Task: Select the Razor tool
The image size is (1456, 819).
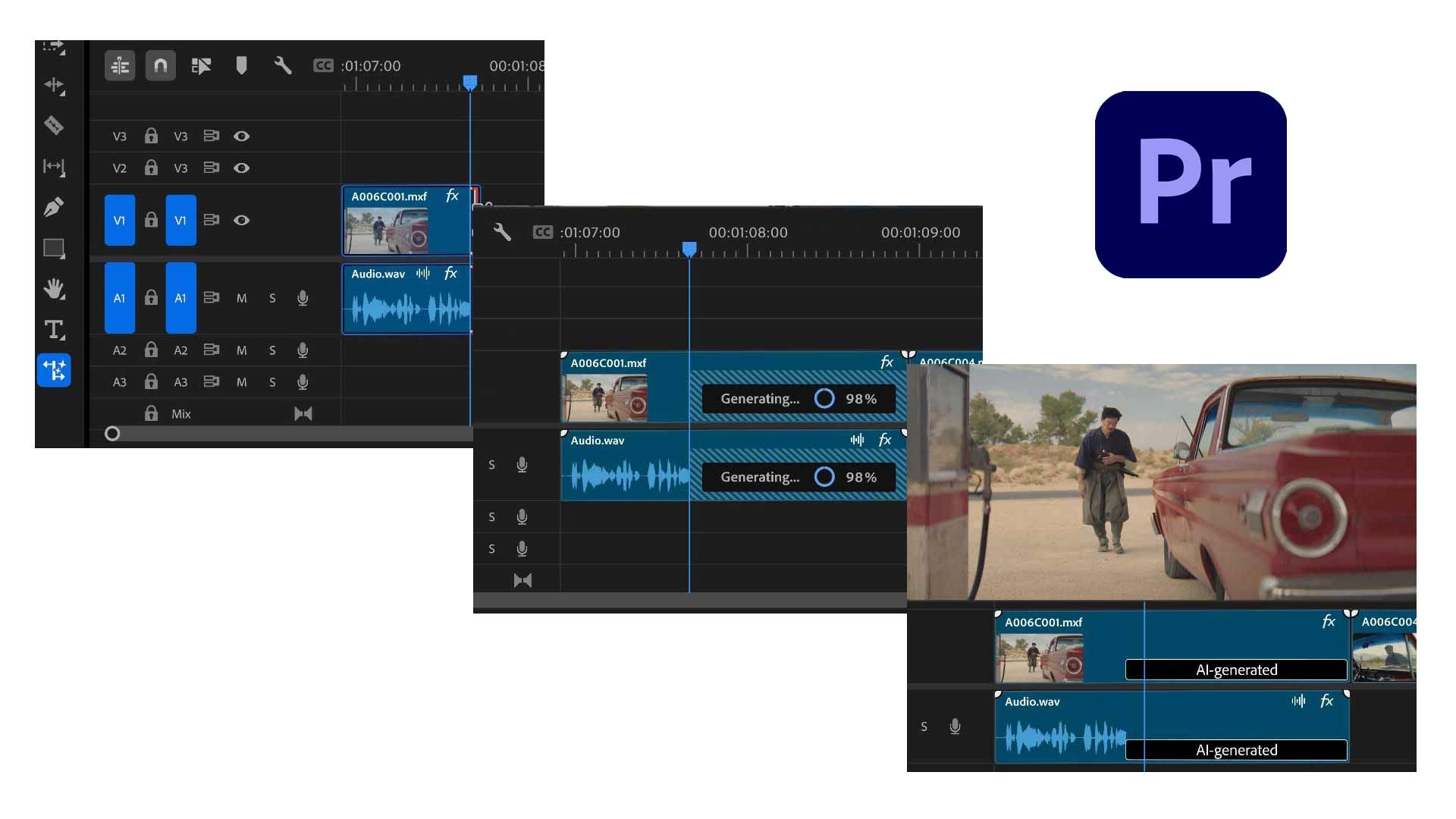Action: [x=55, y=126]
